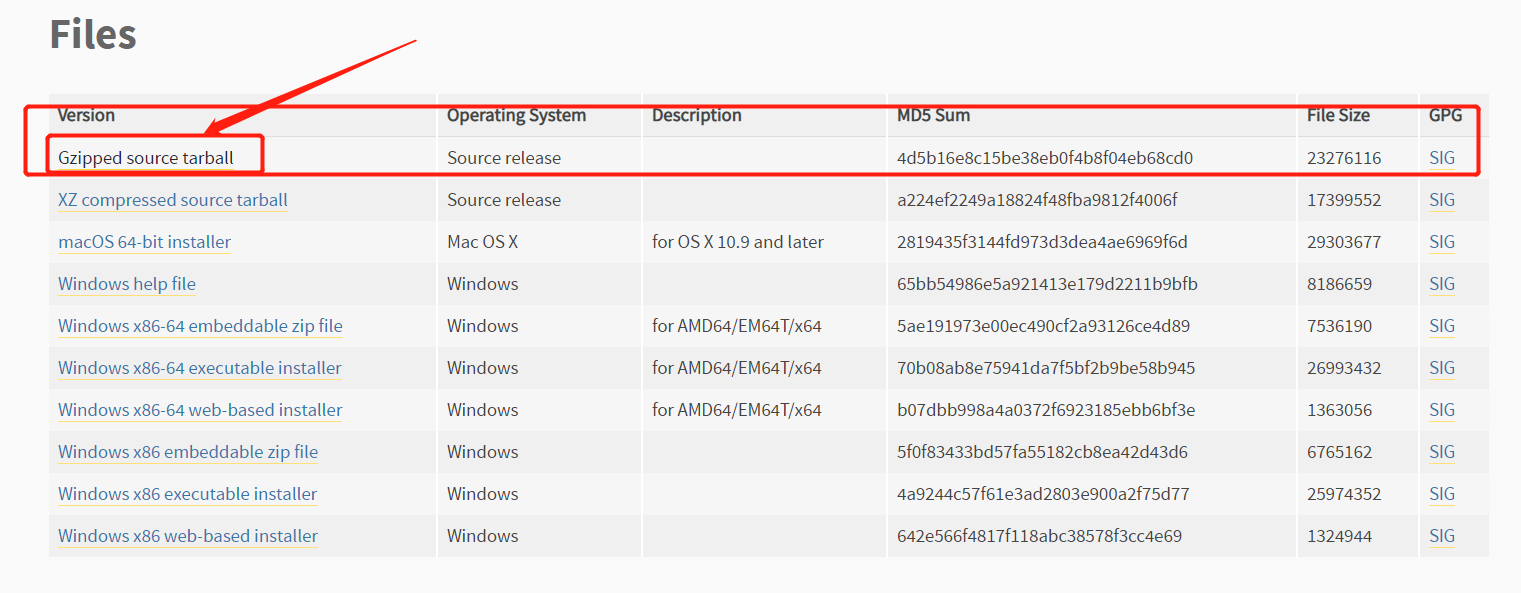Open the SIG link for the macOS installer
The width and height of the screenshot is (1521, 593).
pyautogui.click(x=1441, y=241)
